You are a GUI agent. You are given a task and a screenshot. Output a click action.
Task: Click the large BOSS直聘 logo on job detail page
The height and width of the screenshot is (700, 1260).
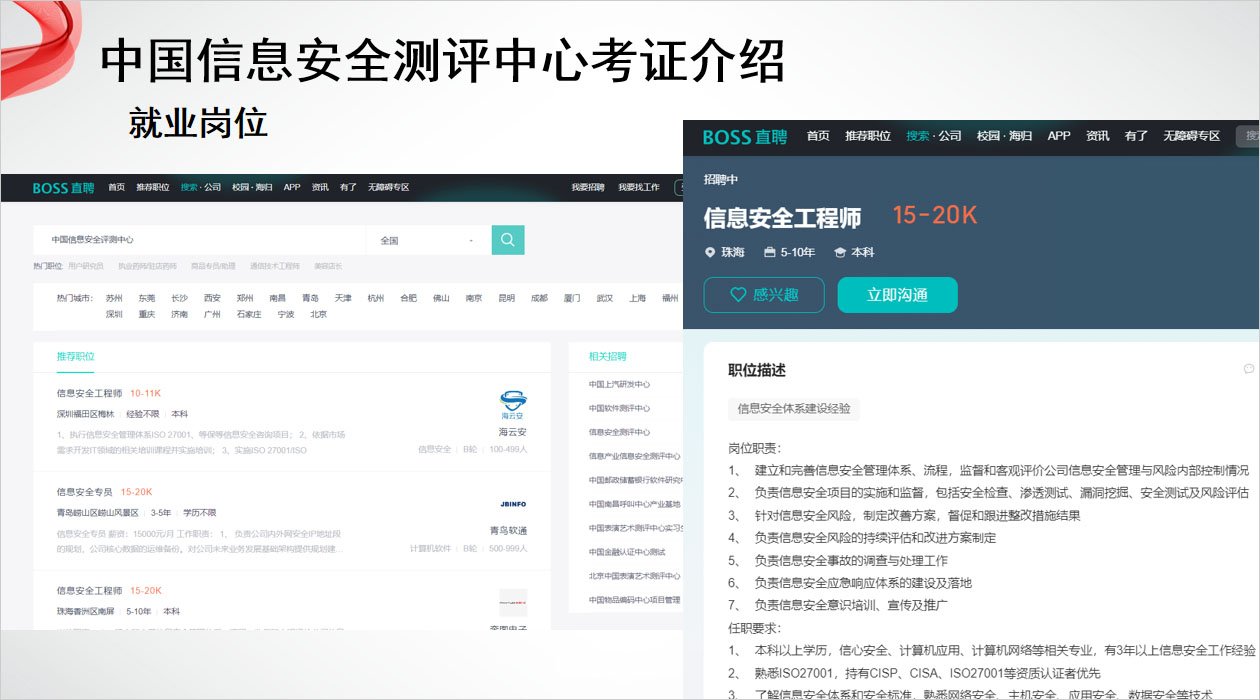click(x=744, y=137)
